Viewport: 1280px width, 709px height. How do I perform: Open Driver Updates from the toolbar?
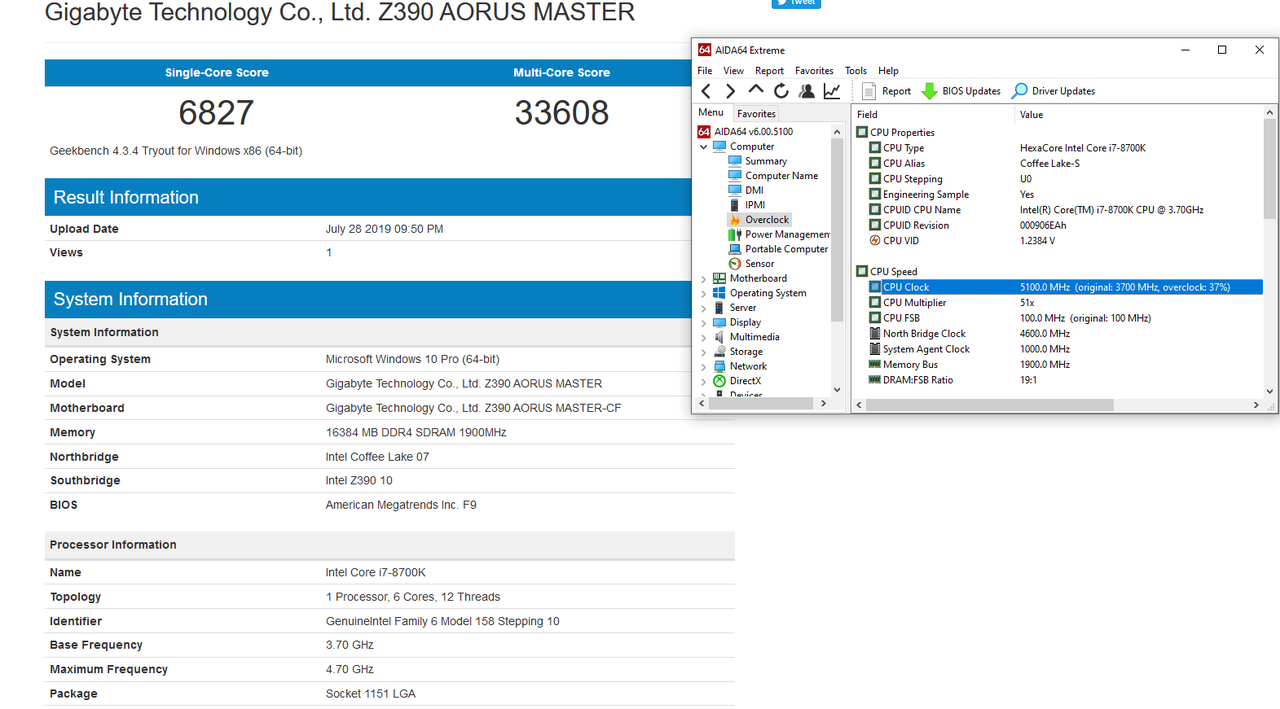(x=1053, y=91)
